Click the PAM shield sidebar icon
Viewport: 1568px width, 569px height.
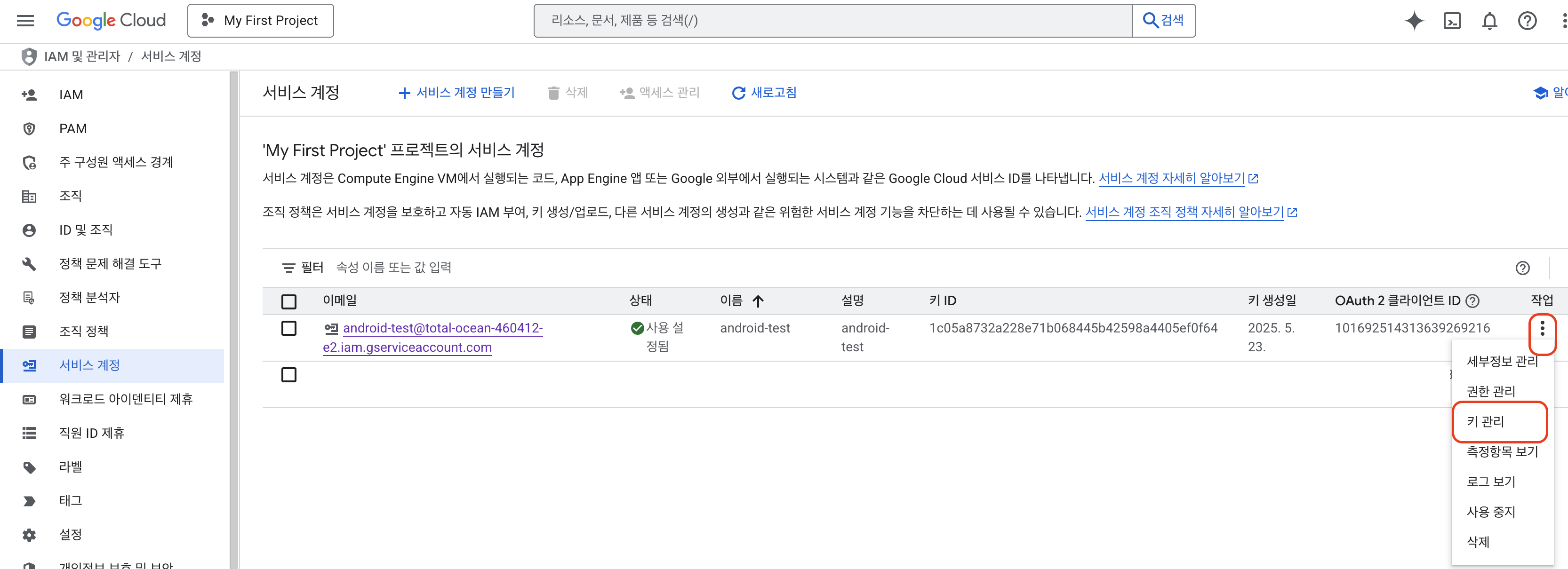[x=29, y=129]
